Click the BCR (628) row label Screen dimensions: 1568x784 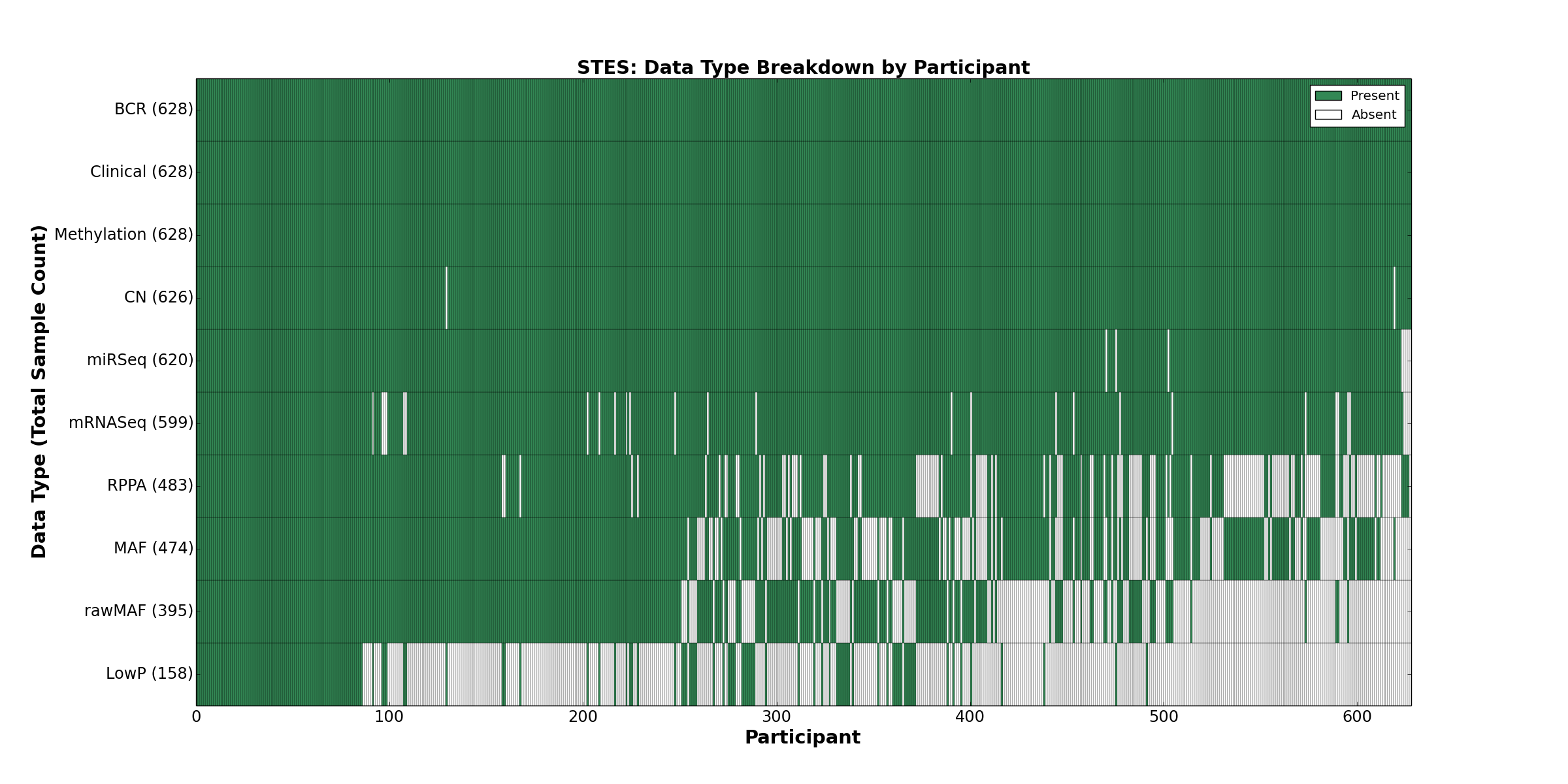154,109
